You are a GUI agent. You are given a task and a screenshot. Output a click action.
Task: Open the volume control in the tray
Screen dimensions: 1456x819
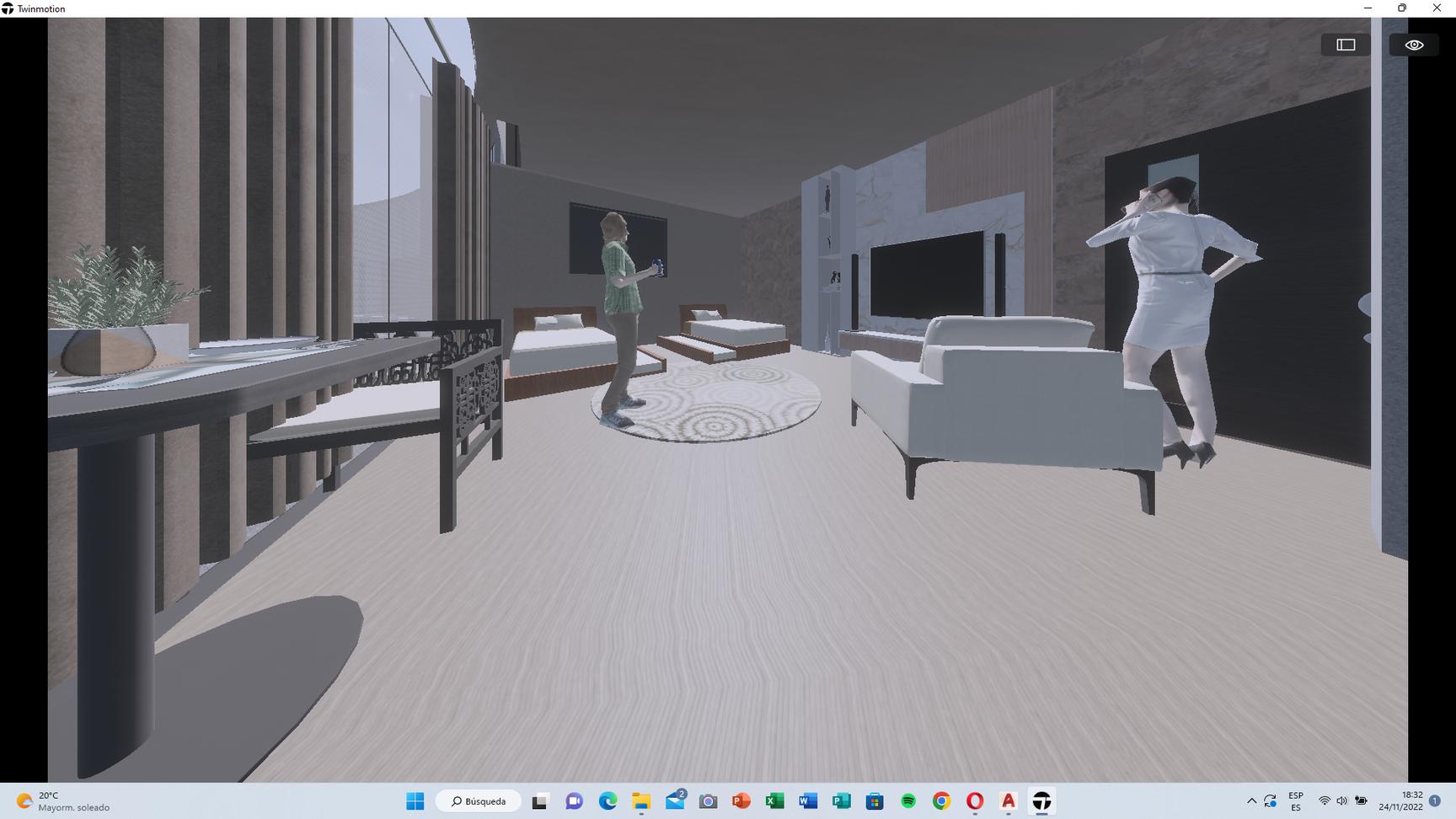(x=1342, y=801)
